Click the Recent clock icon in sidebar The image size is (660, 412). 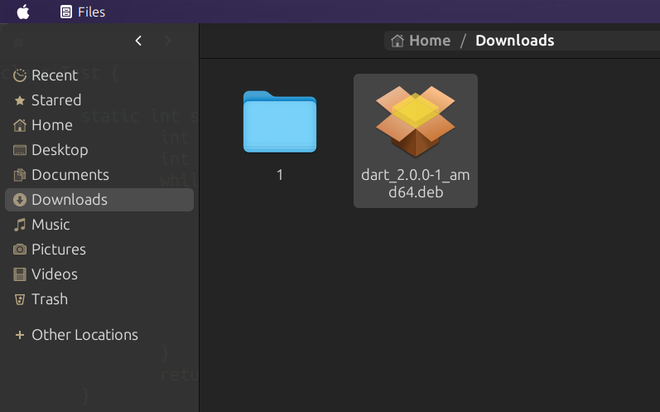(x=19, y=76)
